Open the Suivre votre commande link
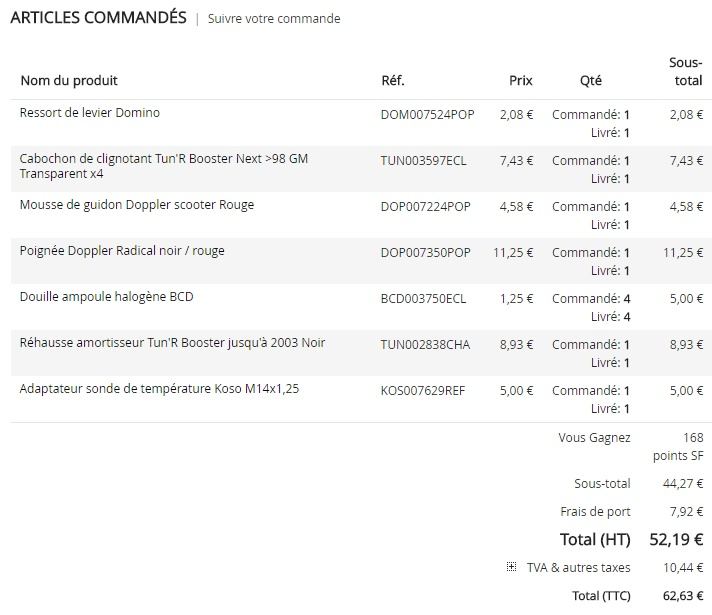The width and height of the screenshot is (712, 615). [274, 19]
